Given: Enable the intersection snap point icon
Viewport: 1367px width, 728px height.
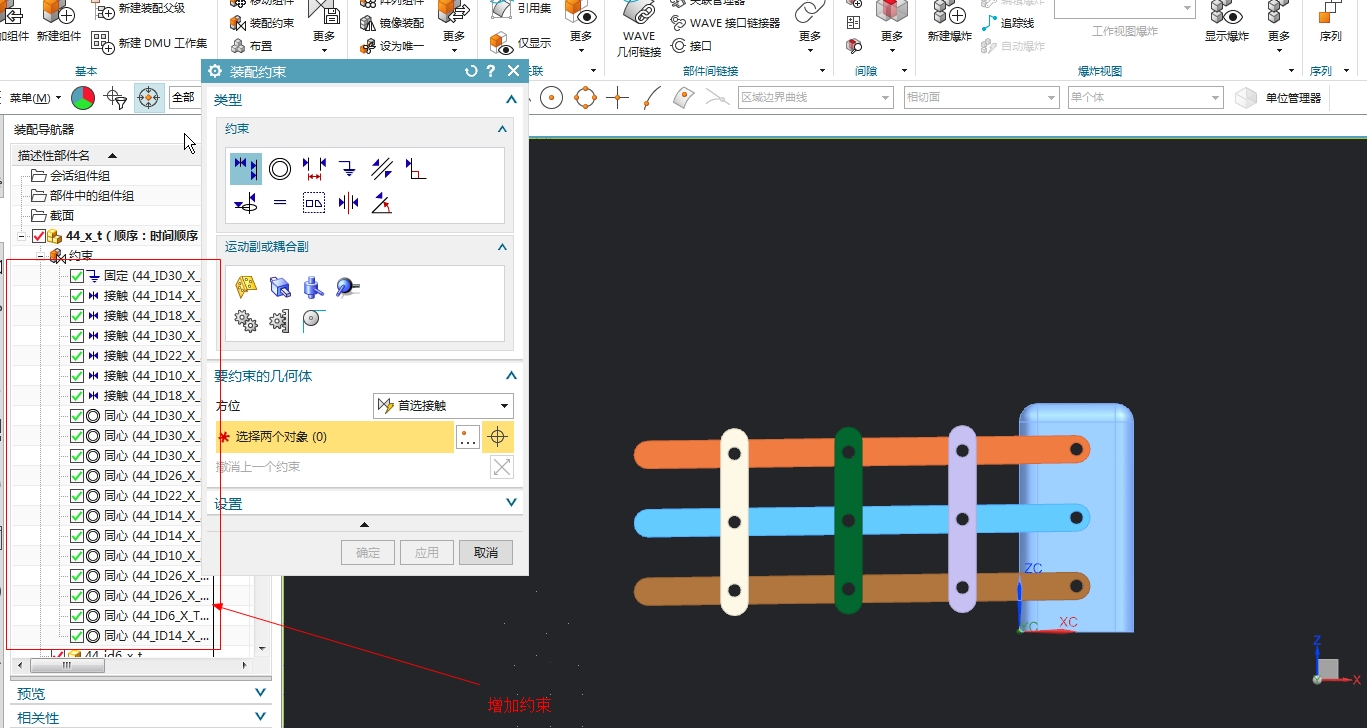Looking at the screenshot, I should point(618,97).
